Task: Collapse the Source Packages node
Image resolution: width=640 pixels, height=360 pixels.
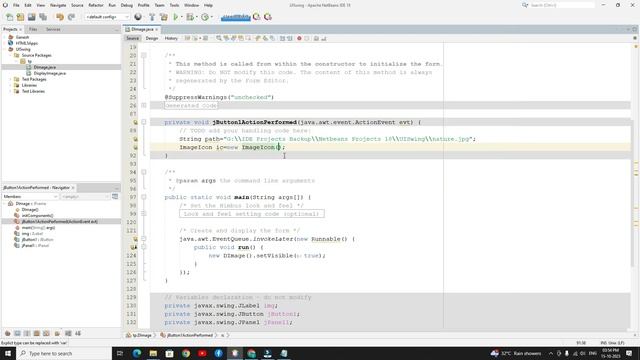Action: tap(11, 55)
